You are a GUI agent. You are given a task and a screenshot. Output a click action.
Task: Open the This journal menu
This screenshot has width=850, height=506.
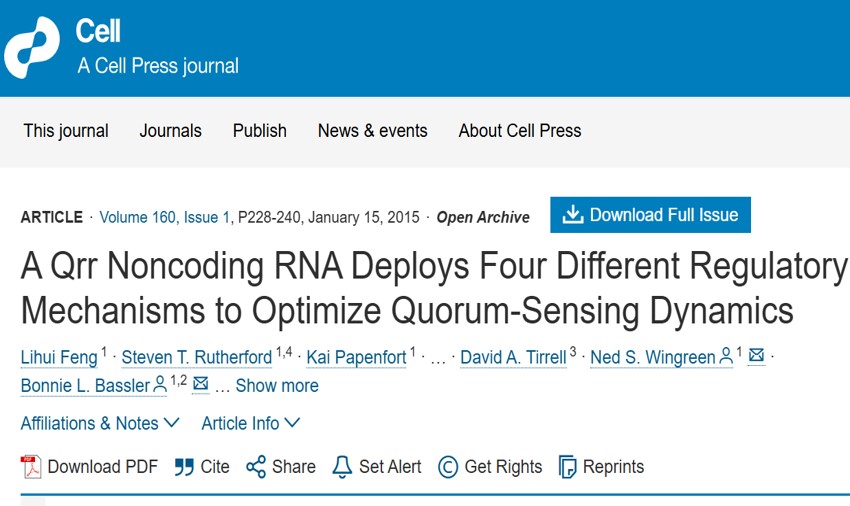pyautogui.click(x=66, y=131)
